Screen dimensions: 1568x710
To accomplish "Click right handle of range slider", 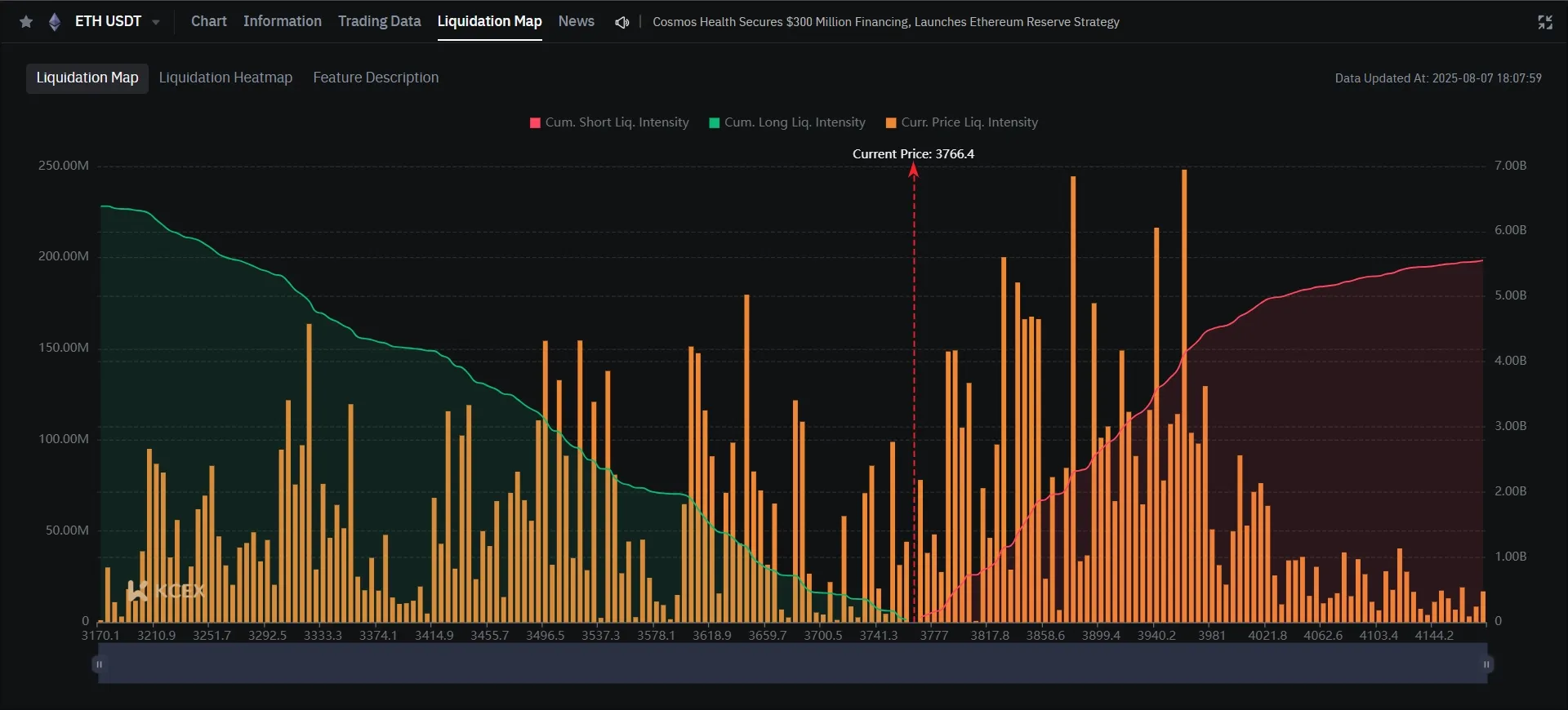I will [x=1486, y=664].
